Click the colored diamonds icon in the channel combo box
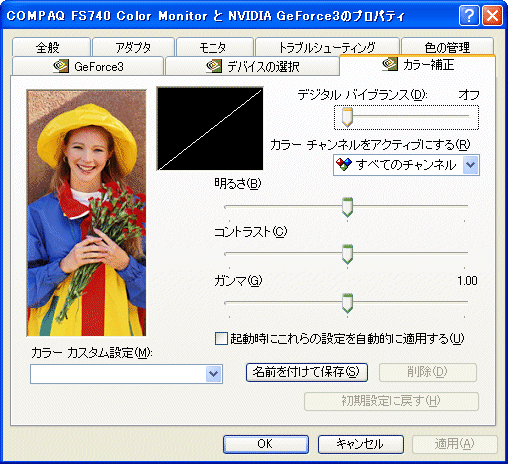 point(344,164)
